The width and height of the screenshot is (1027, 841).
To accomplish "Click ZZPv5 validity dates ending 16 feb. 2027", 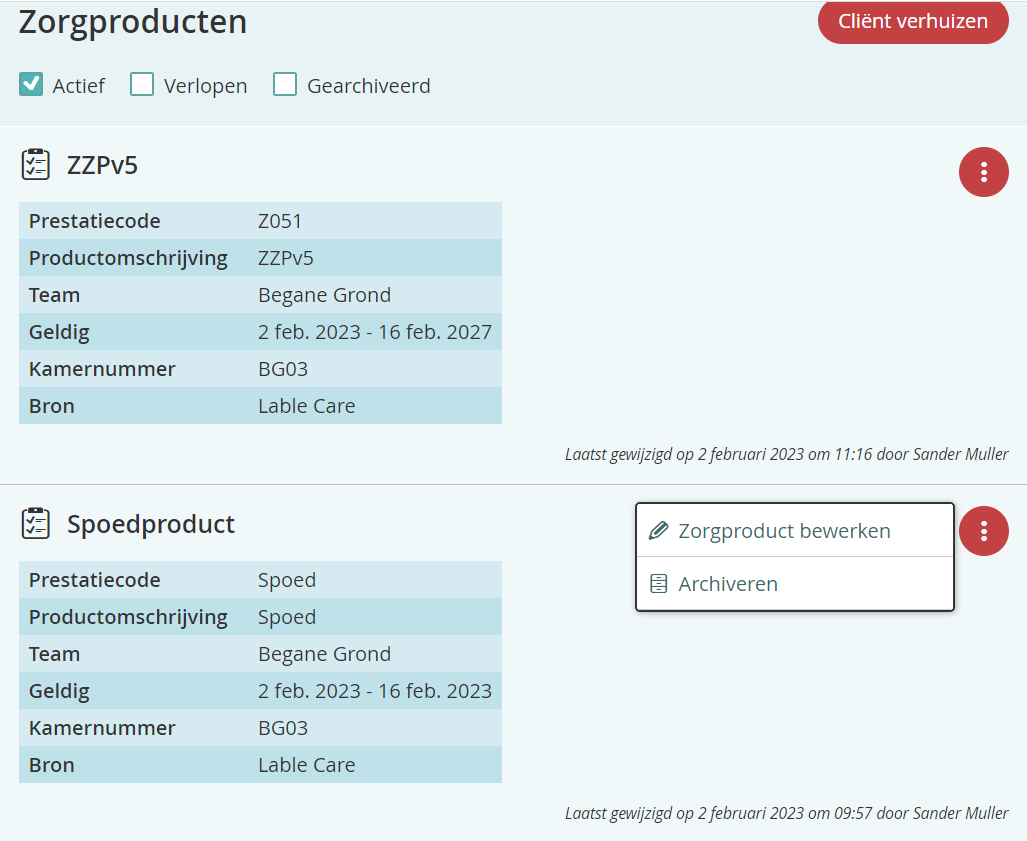I will [375, 332].
